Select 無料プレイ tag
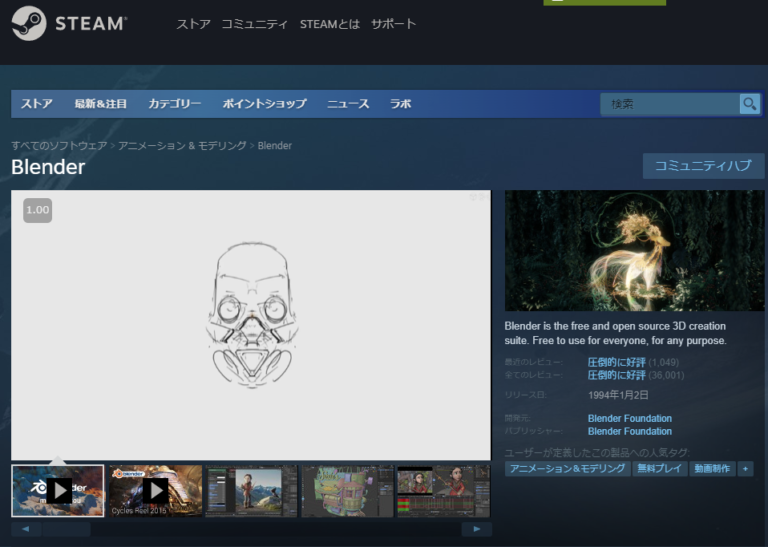This screenshot has height=547, width=768. coord(659,469)
